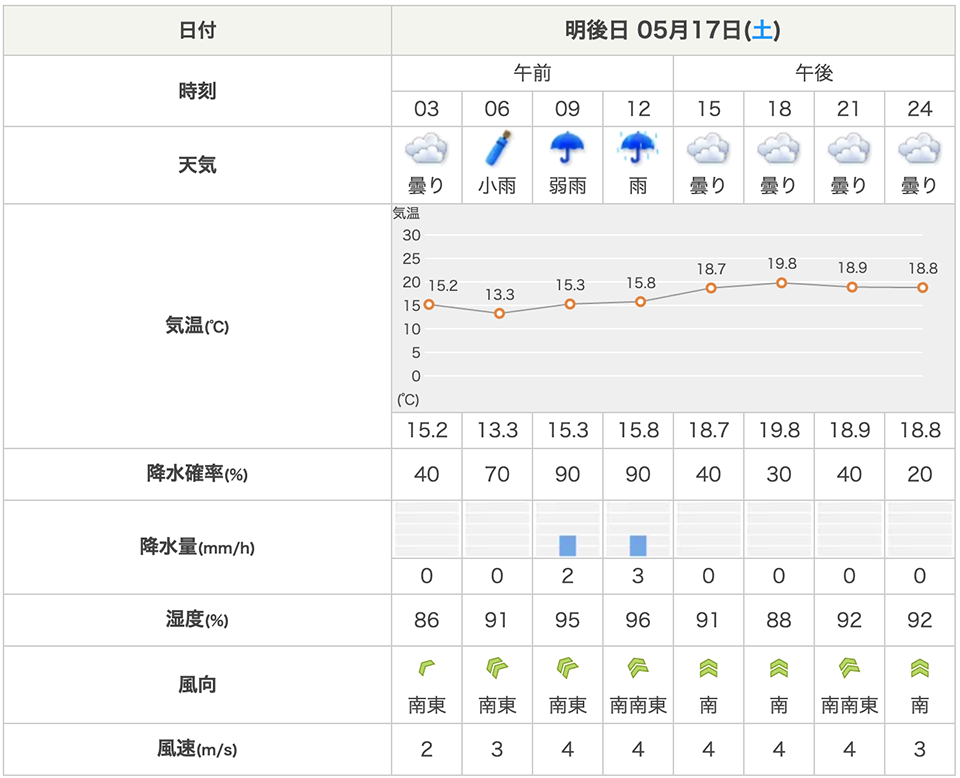Click the blue 土 day label
The height and width of the screenshot is (778, 960).
[762, 30]
